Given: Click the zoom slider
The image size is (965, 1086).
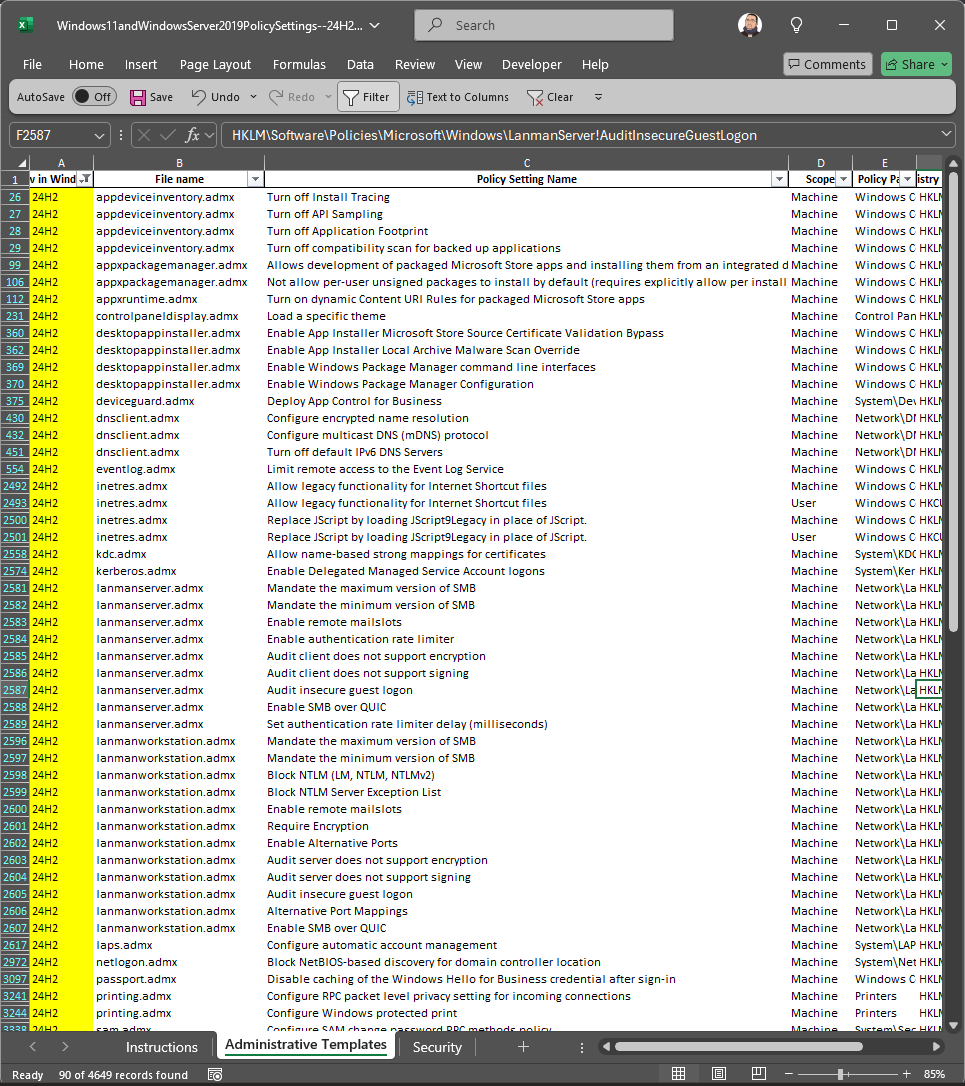Looking at the screenshot, I should pos(841,1074).
